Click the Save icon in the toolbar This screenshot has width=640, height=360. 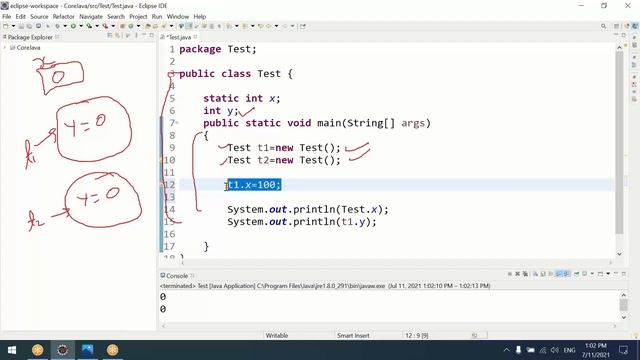click(21, 26)
